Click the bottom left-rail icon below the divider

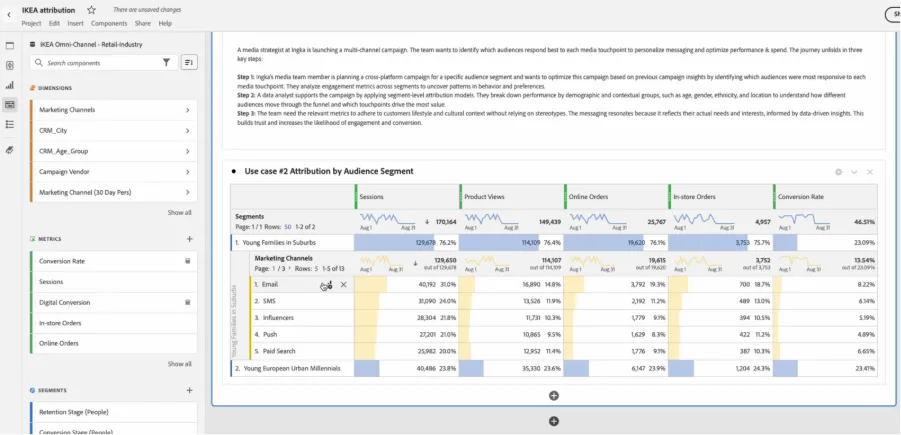[9, 150]
